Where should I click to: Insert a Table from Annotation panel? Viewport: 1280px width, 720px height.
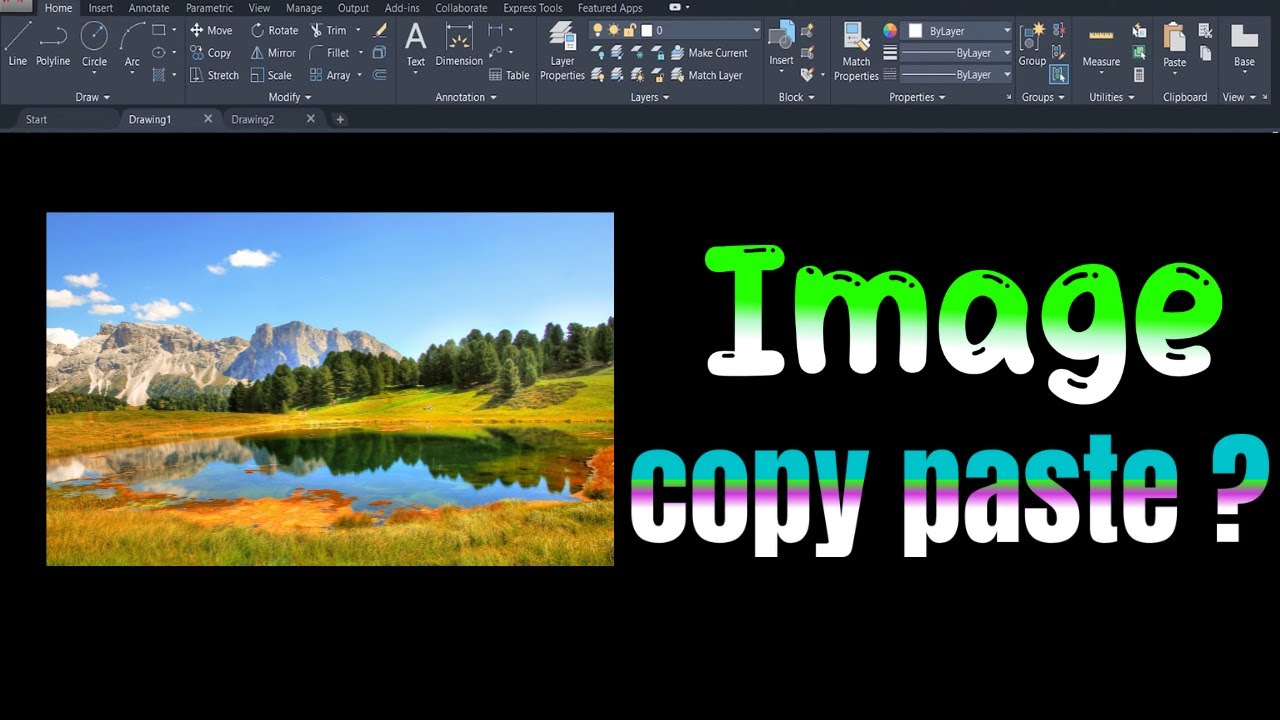pos(509,75)
